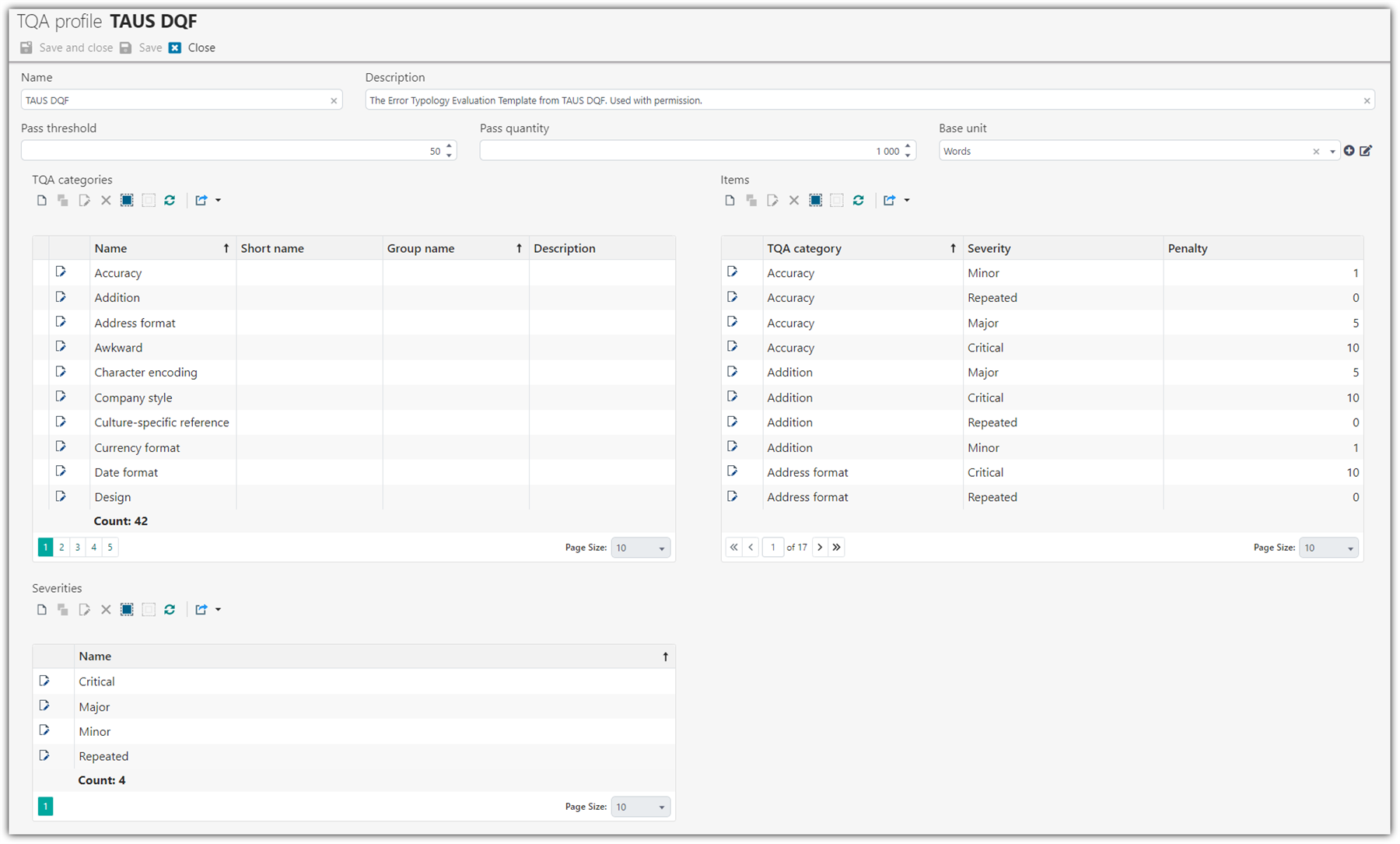The image size is (1400, 844).
Task: Open the edit icon for Critical severity row
Action: tap(44, 681)
